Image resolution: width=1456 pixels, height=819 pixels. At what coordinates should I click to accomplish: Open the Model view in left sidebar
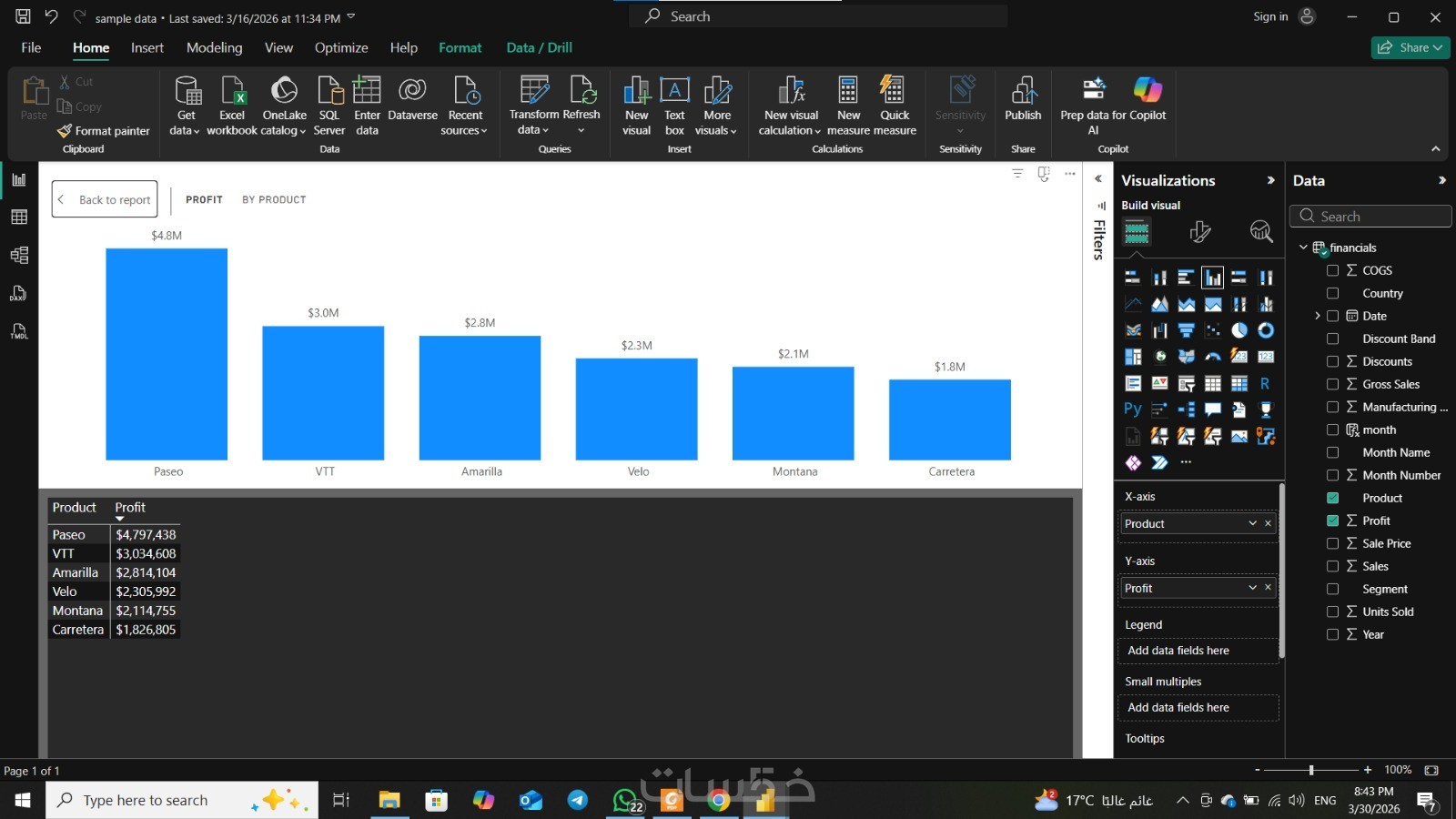(19, 255)
